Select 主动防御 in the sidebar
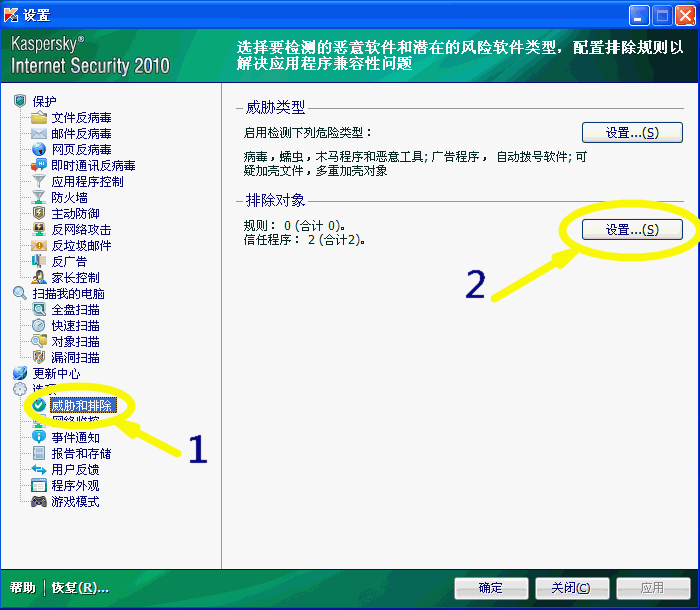This screenshot has height=610, width=700. point(75,213)
